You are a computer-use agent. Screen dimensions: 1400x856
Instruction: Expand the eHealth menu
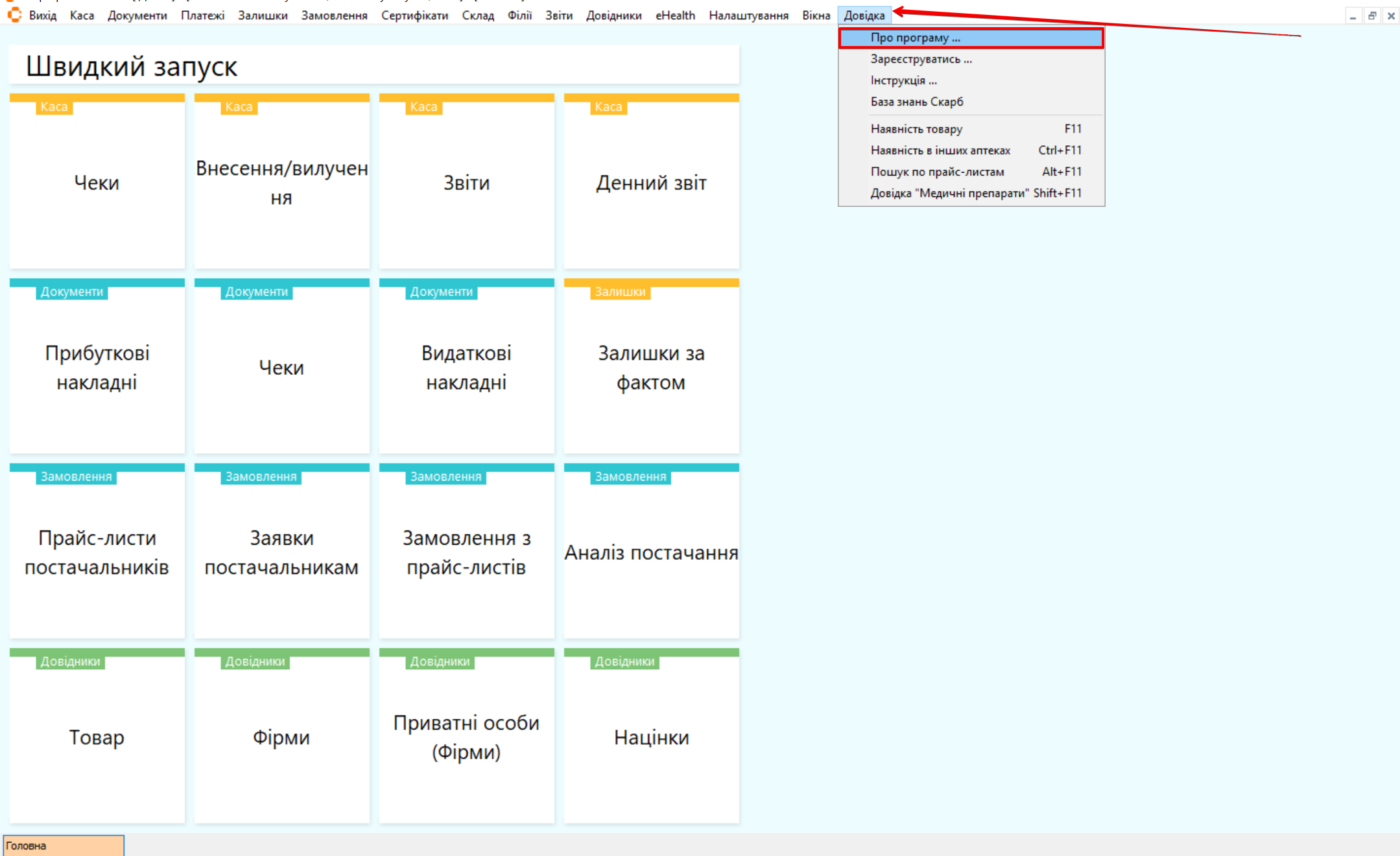pos(675,16)
